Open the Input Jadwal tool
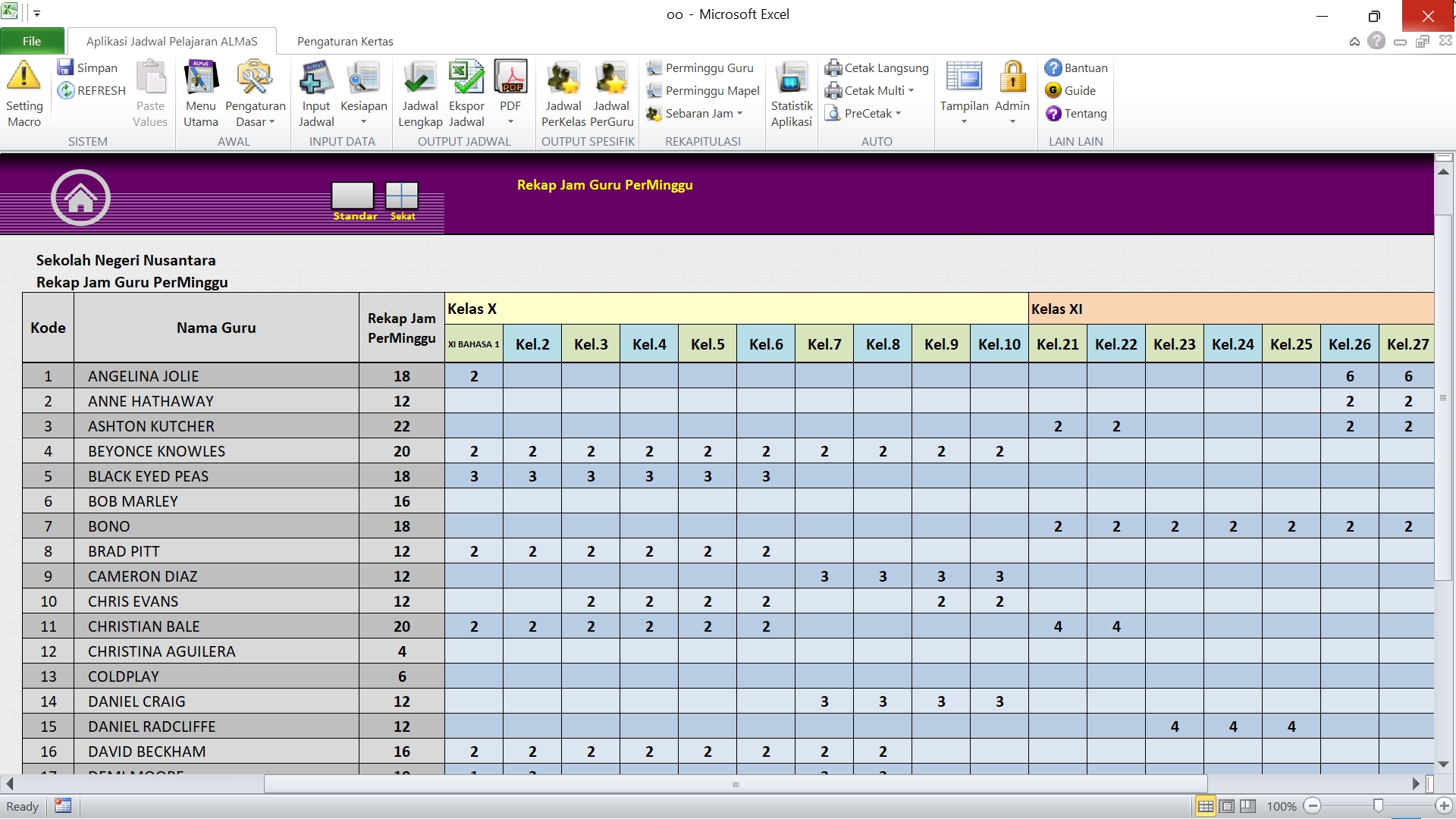 point(315,79)
